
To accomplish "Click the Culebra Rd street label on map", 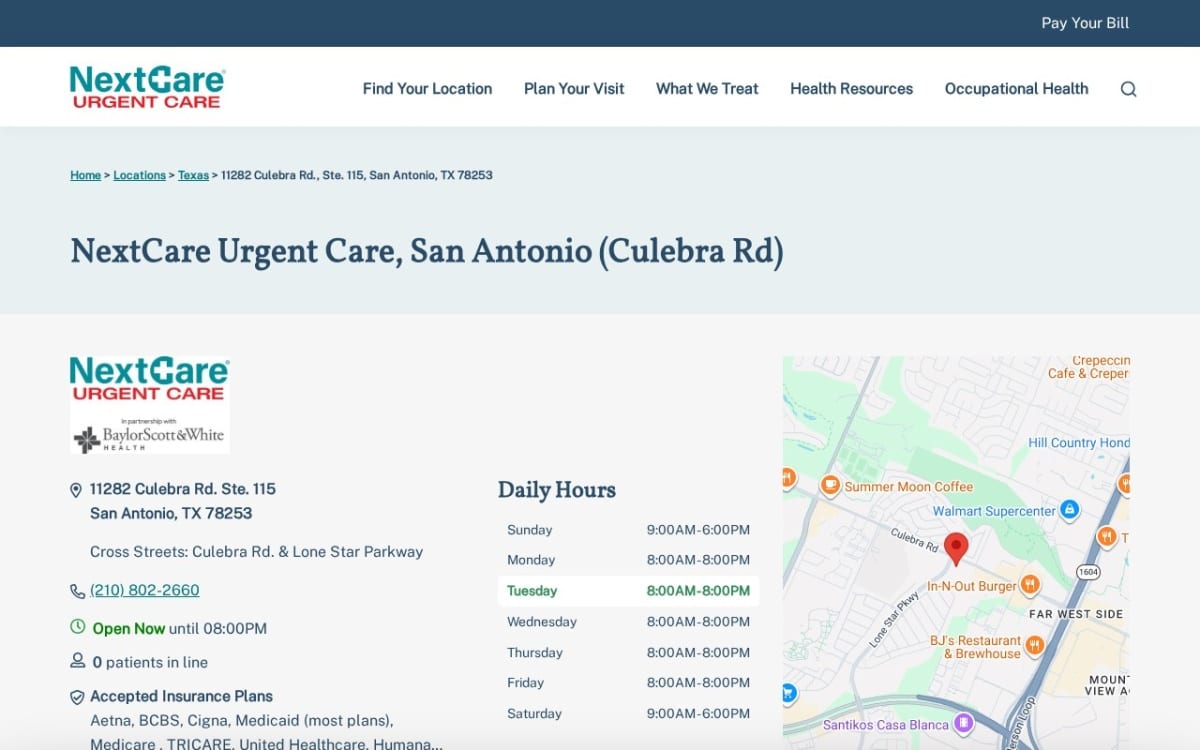I will click(x=915, y=541).
